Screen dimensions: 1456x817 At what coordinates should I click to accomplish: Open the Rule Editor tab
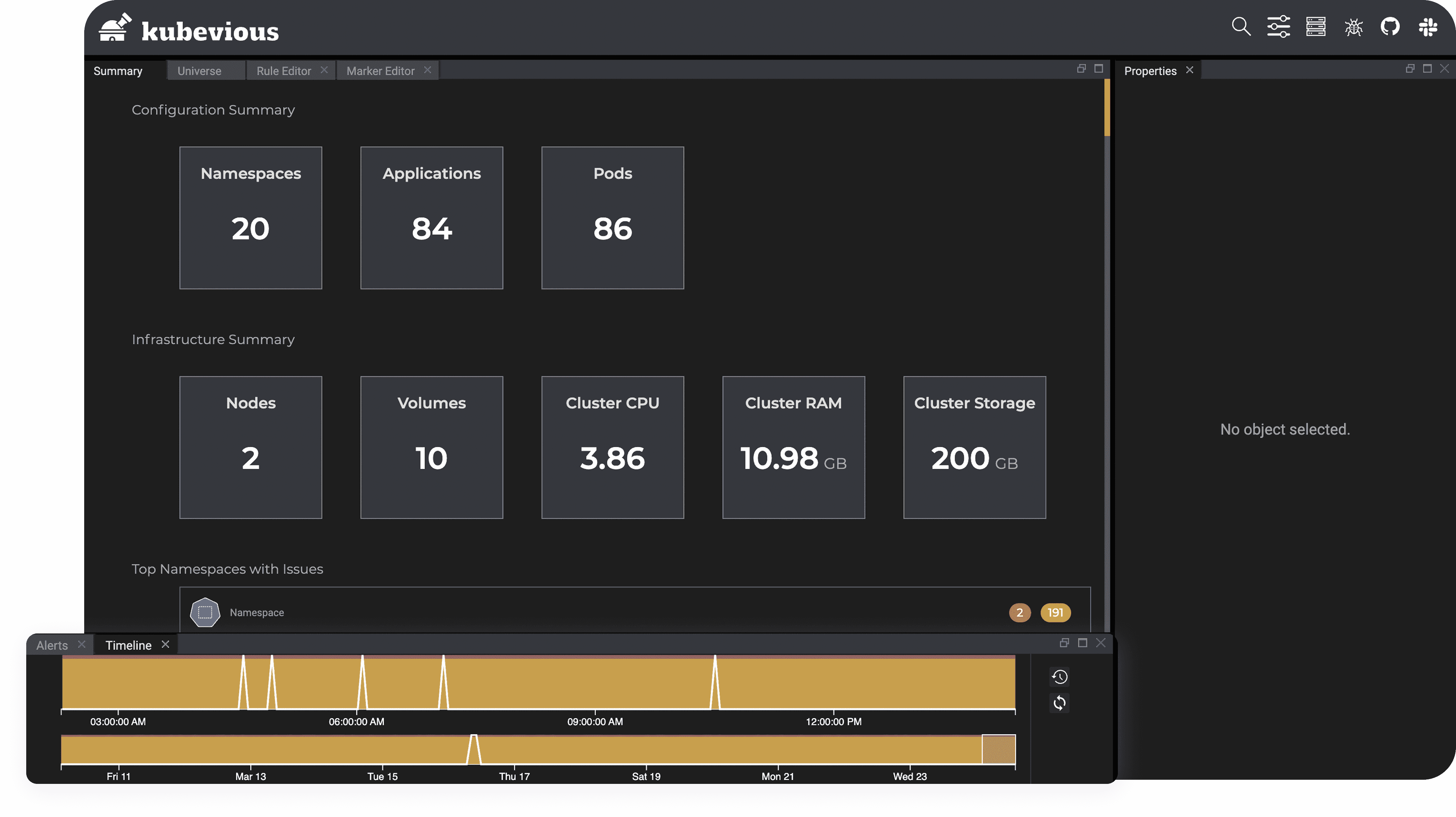pos(283,71)
